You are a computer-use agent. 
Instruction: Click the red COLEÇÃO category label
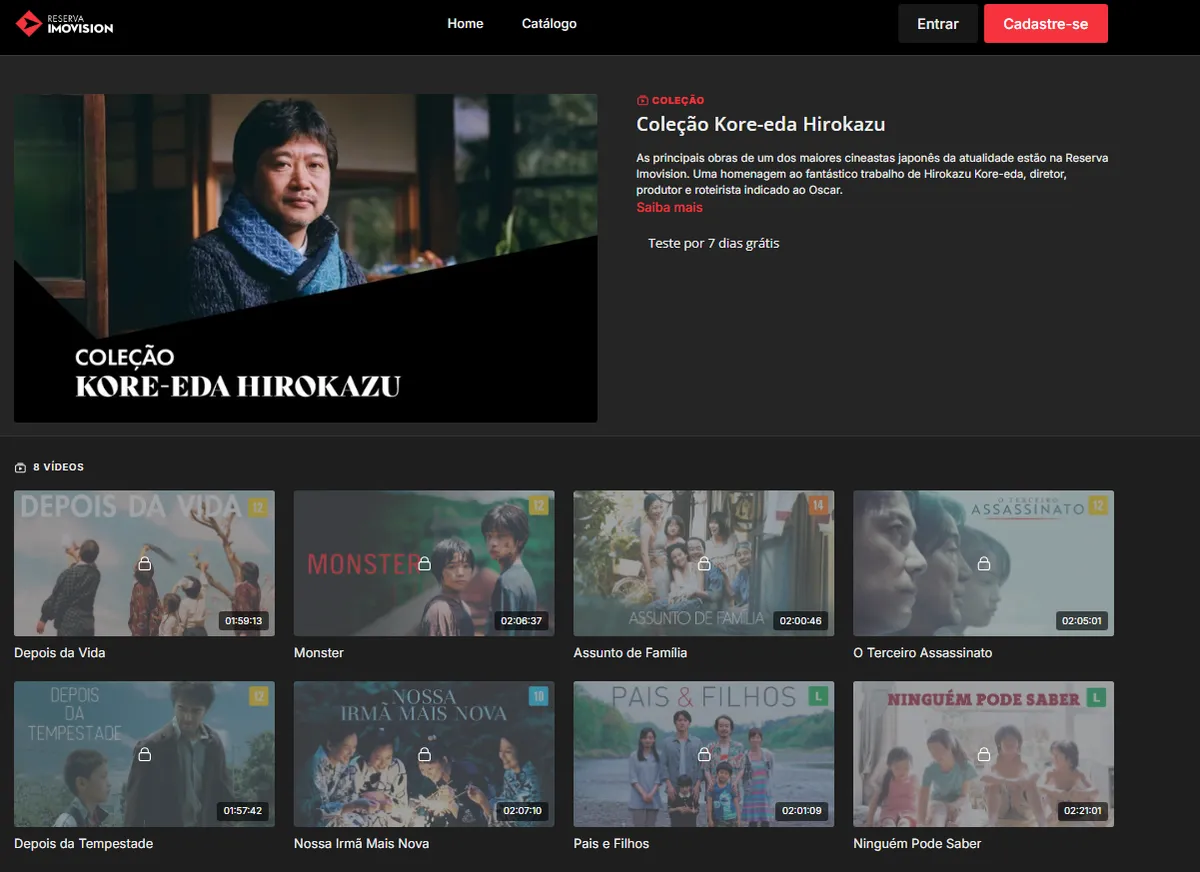click(x=678, y=101)
